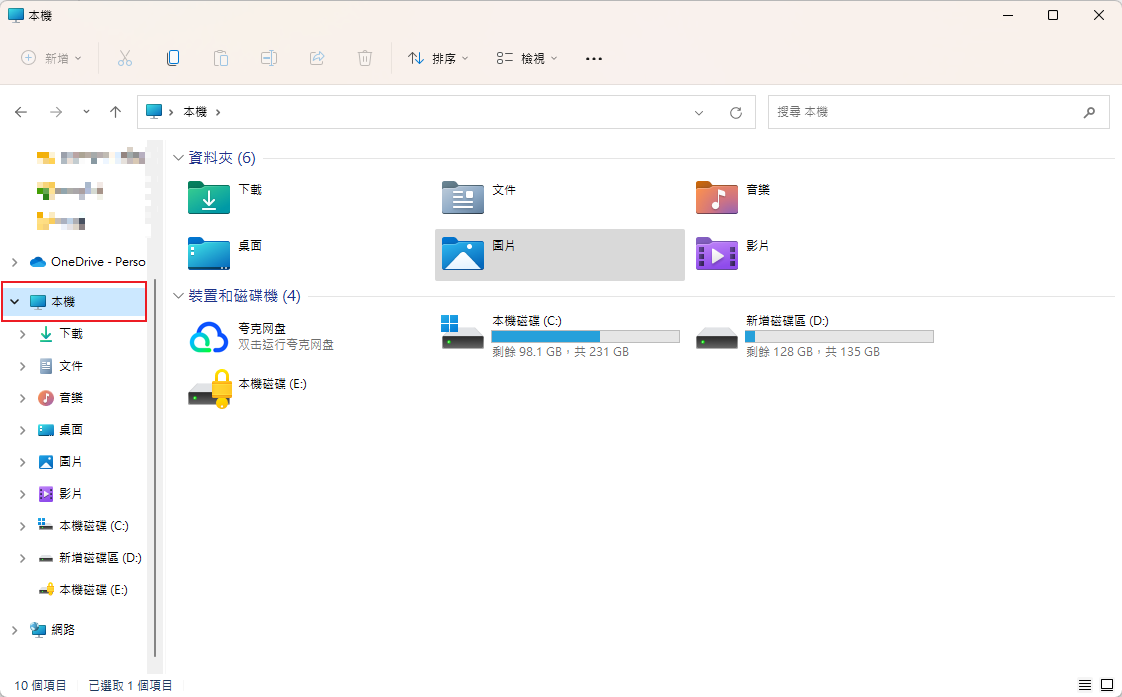Open the 排序 sort dropdown menu
The width and height of the screenshot is (1122, 697).
coord(438,58)
